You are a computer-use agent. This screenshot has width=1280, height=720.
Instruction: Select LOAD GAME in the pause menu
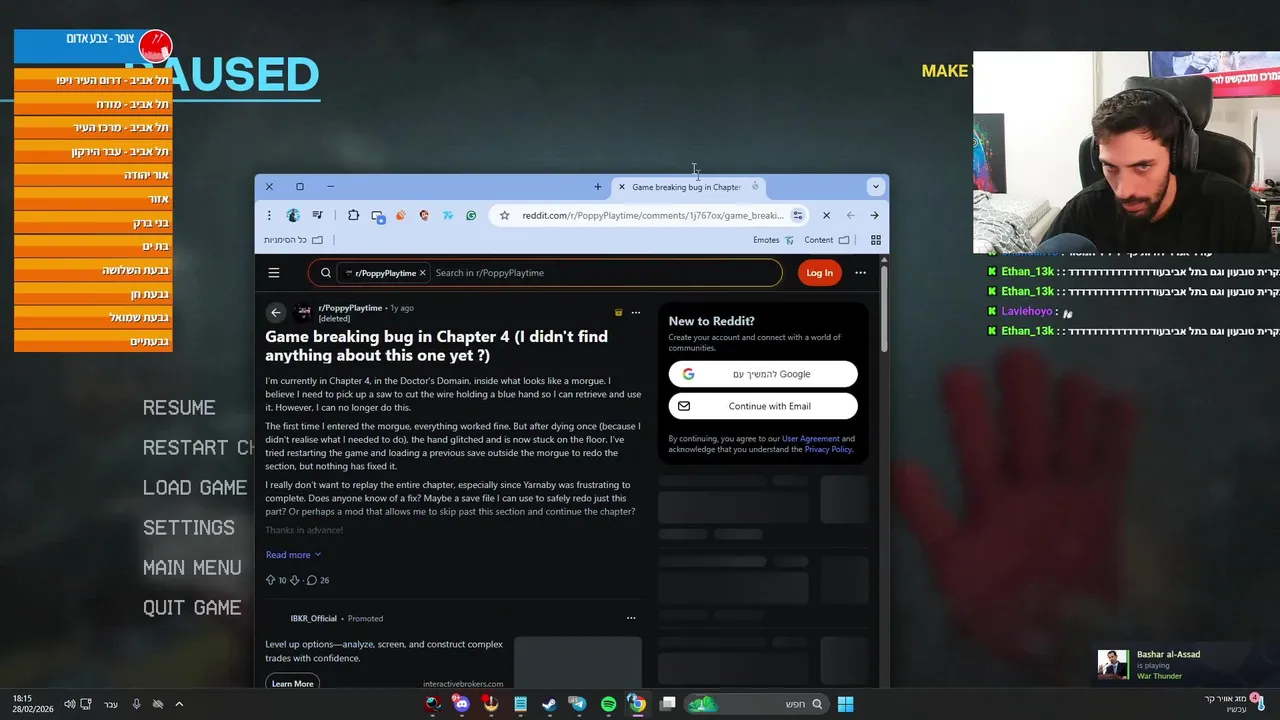[195, 488]
